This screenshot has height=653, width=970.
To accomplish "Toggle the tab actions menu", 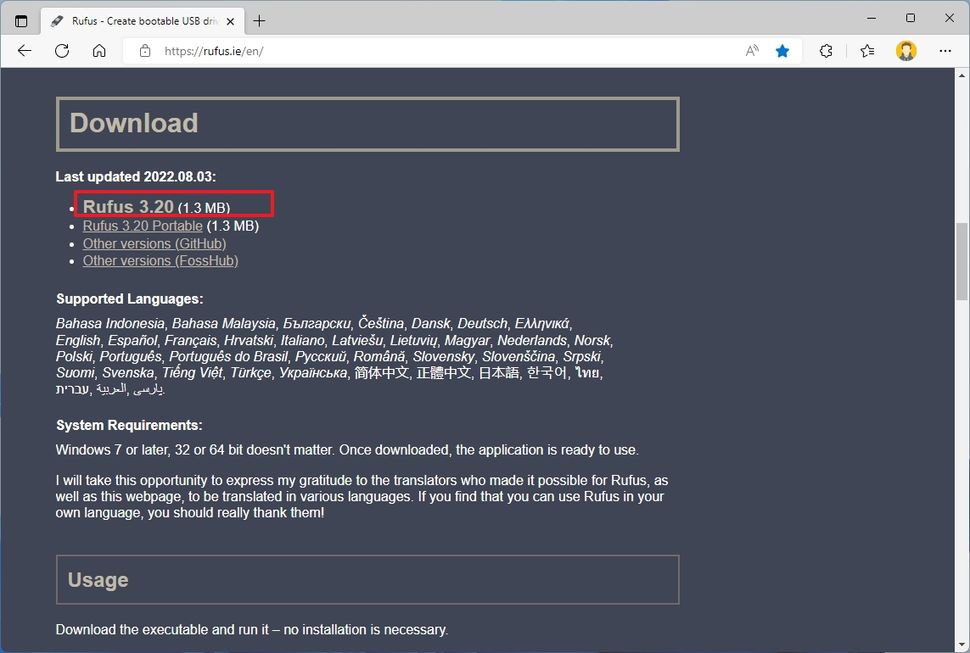I will (20, 19).
